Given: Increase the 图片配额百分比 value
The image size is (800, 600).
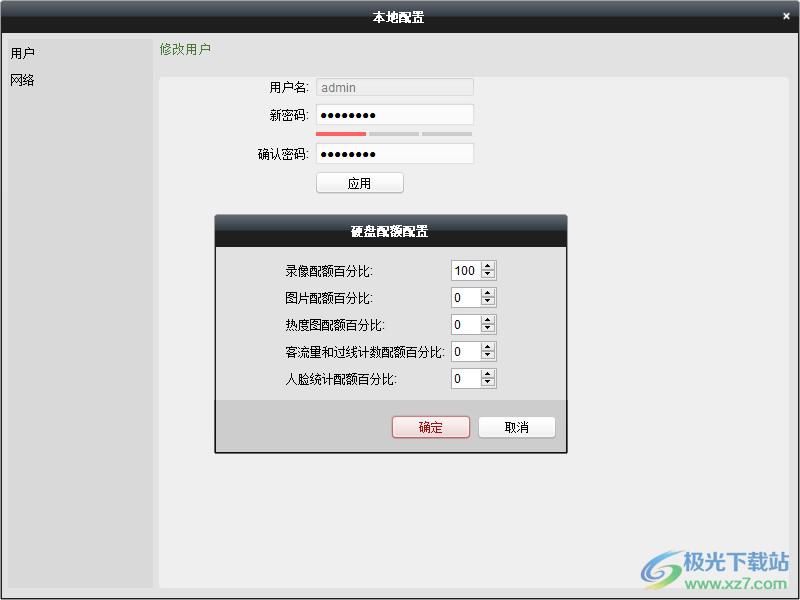Looking at the screenshot, I should click(487, 292).
